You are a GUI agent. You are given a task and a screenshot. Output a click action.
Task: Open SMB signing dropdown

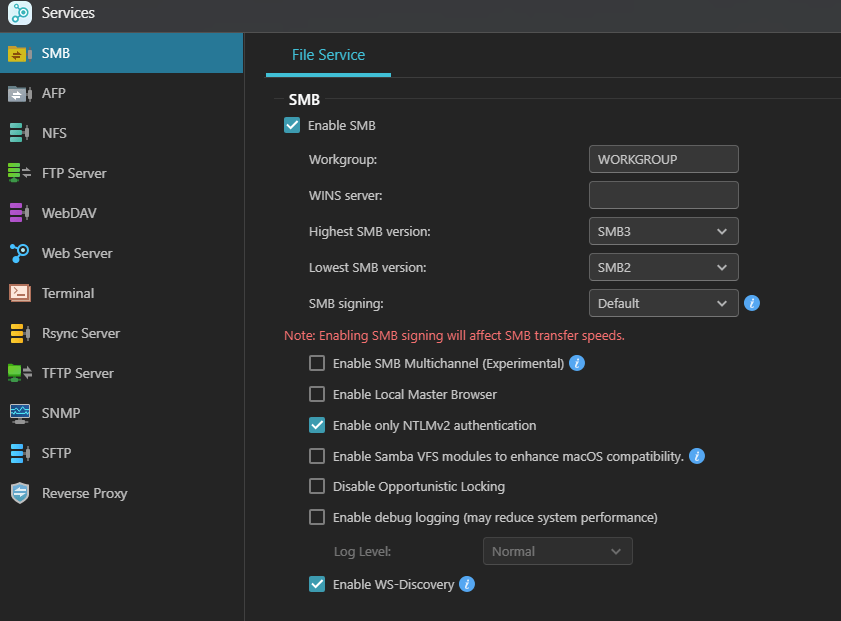coord(663,303)
